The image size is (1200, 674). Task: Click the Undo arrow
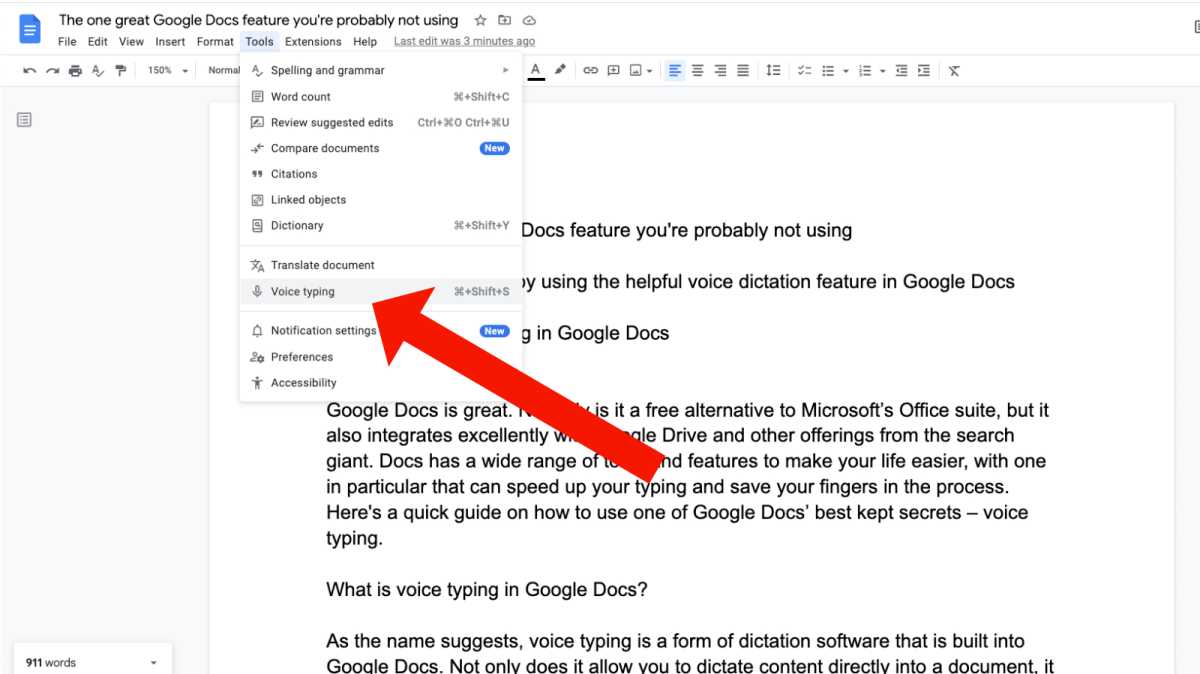tap(30, 71)
